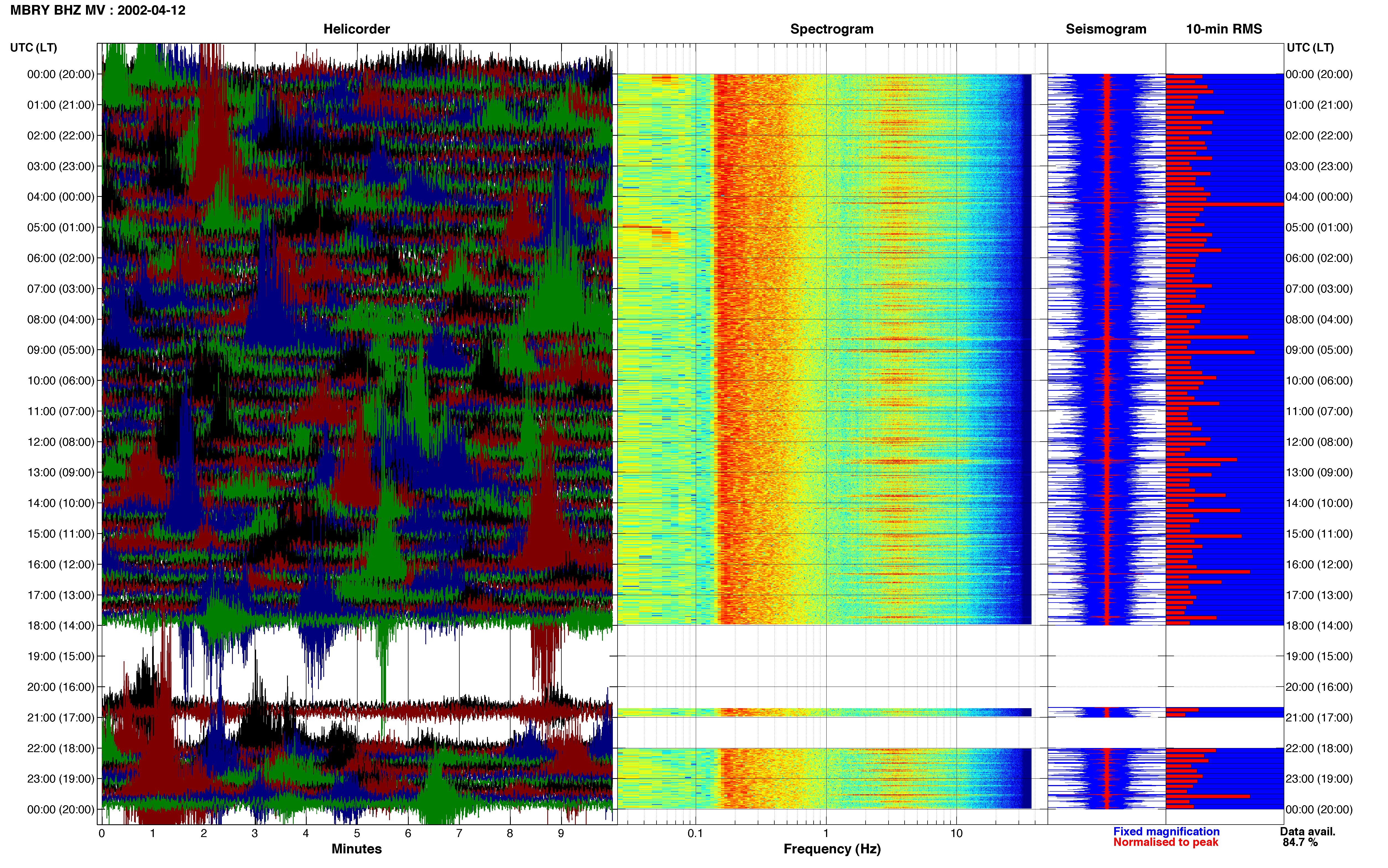1388x868 pixels.
Task: Click the 4 tick on Minutes axis
Action: (306, 833)
